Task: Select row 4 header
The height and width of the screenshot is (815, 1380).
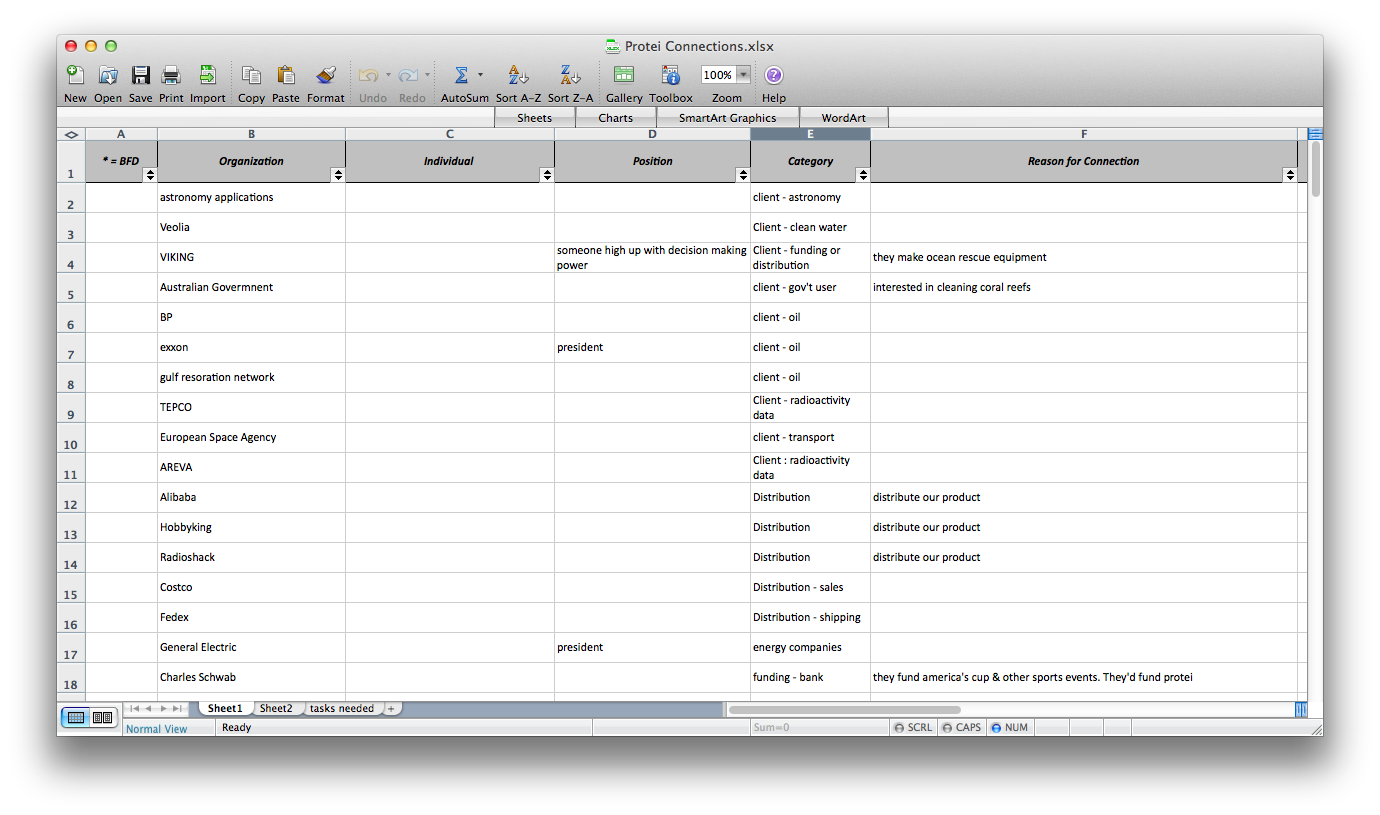Action: pyautogui.click(x=71, y=258)
